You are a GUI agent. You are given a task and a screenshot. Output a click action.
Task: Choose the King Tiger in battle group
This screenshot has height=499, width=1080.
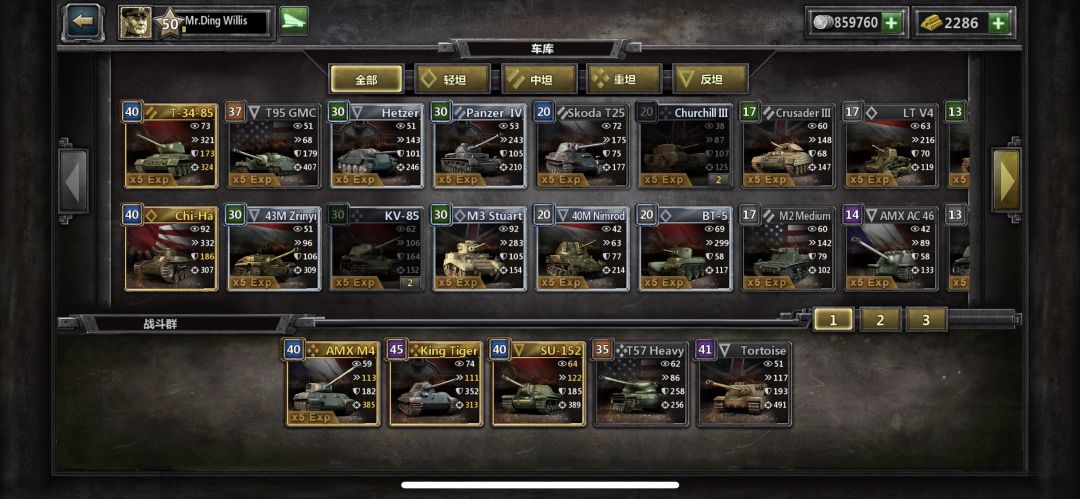435,384
